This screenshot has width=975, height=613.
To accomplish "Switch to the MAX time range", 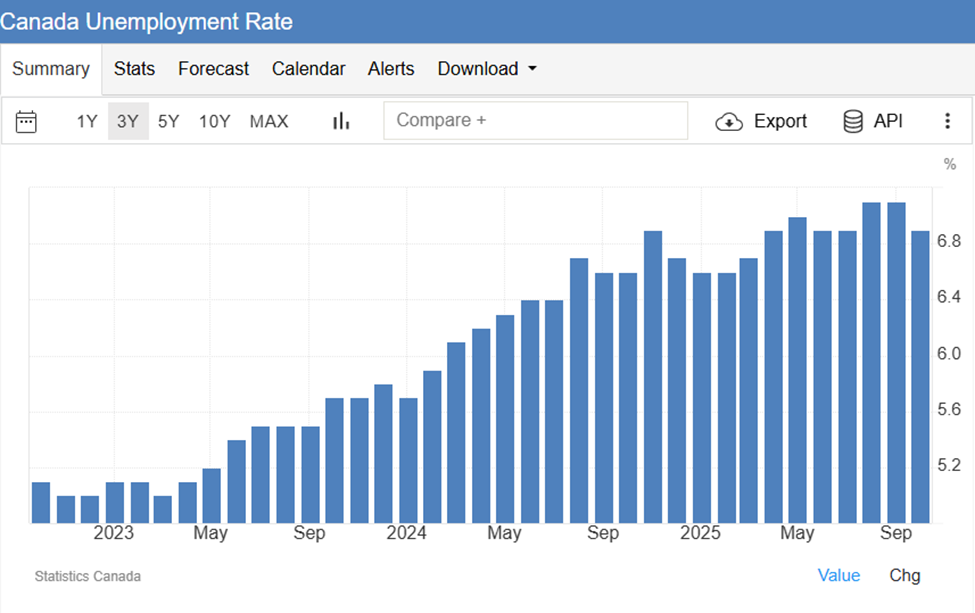I will [x=269, y=122].
